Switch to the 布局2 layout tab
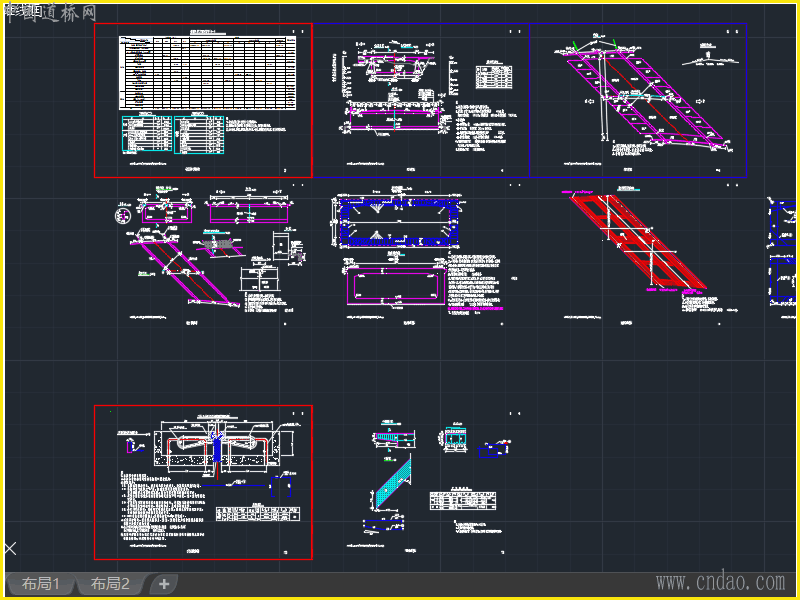Screen dimensions: 800x600 tap(110, 583)
